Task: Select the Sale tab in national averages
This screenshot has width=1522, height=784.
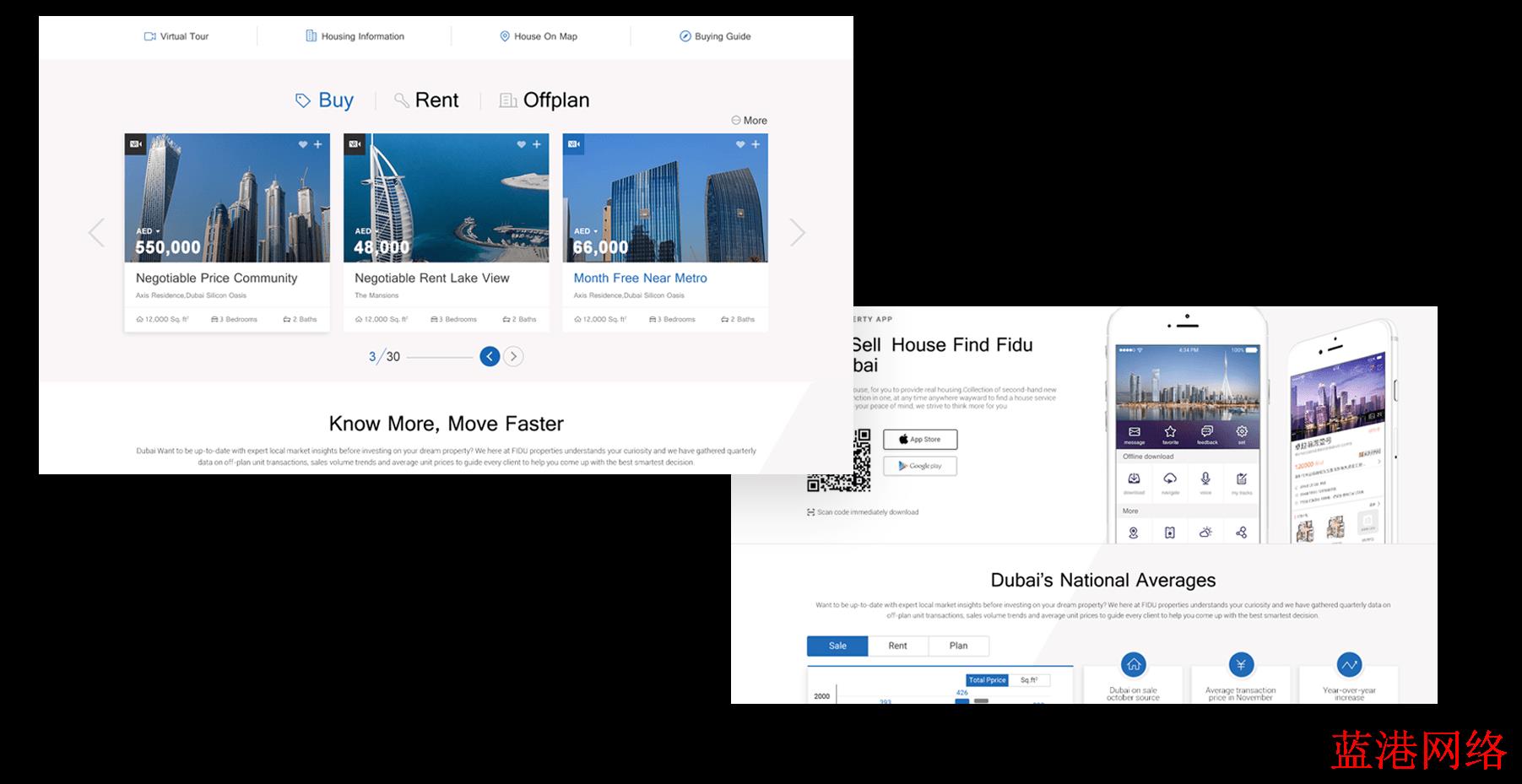Action: 837,646
